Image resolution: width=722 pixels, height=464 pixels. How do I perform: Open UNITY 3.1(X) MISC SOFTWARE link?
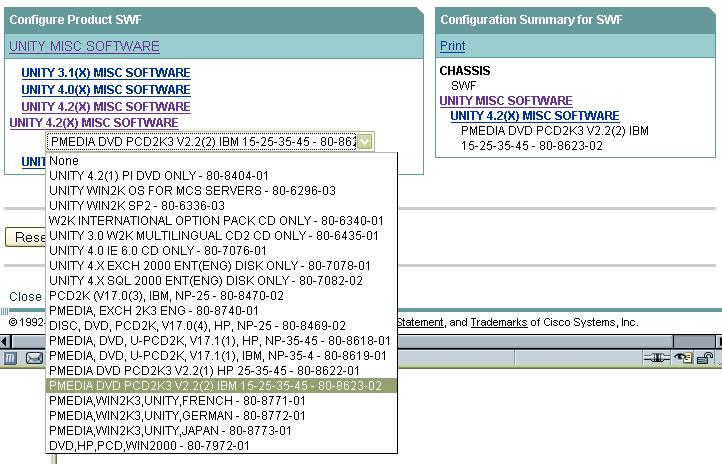tap(106, 73)
